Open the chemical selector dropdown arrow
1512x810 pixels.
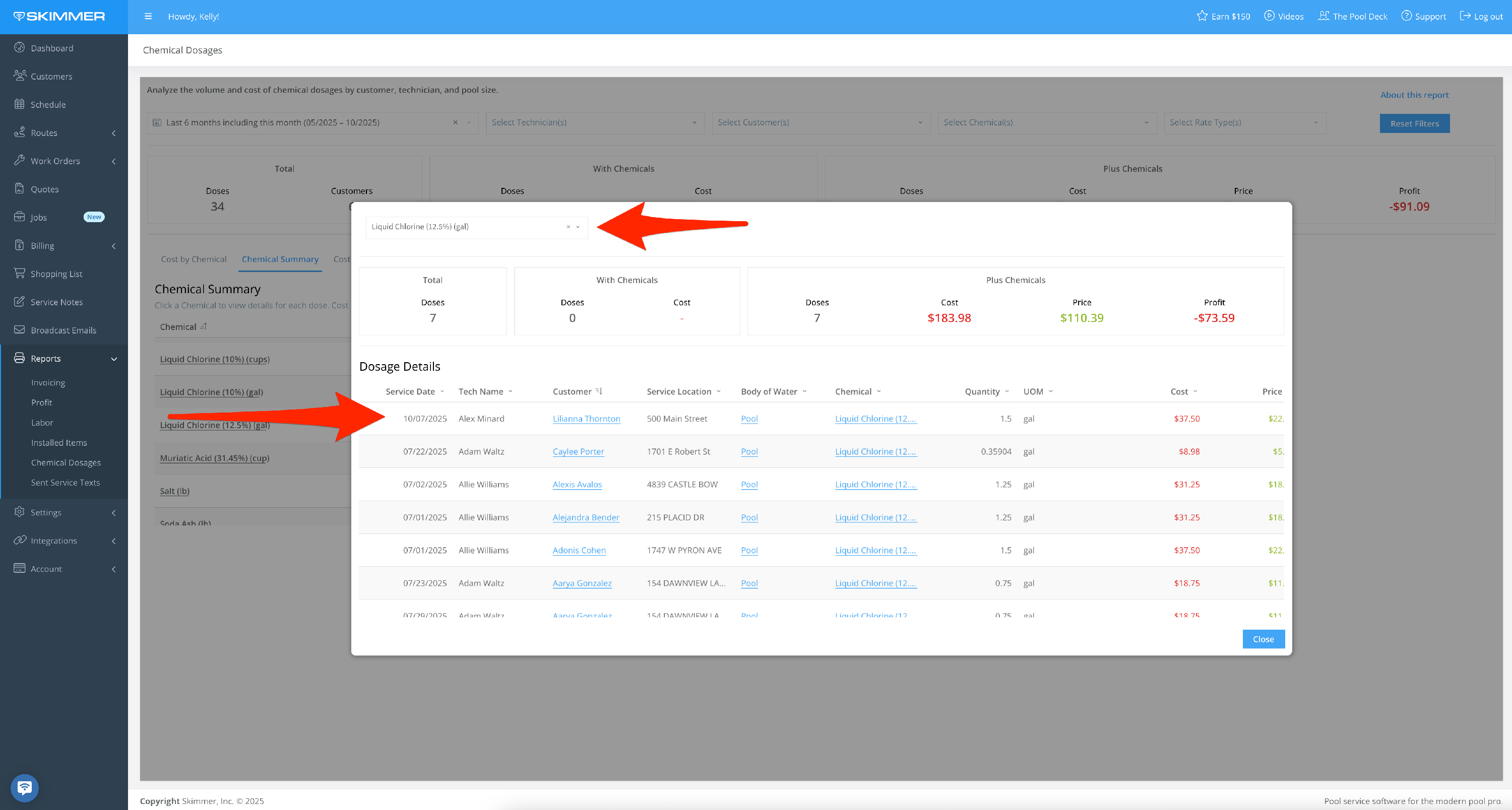578,227
